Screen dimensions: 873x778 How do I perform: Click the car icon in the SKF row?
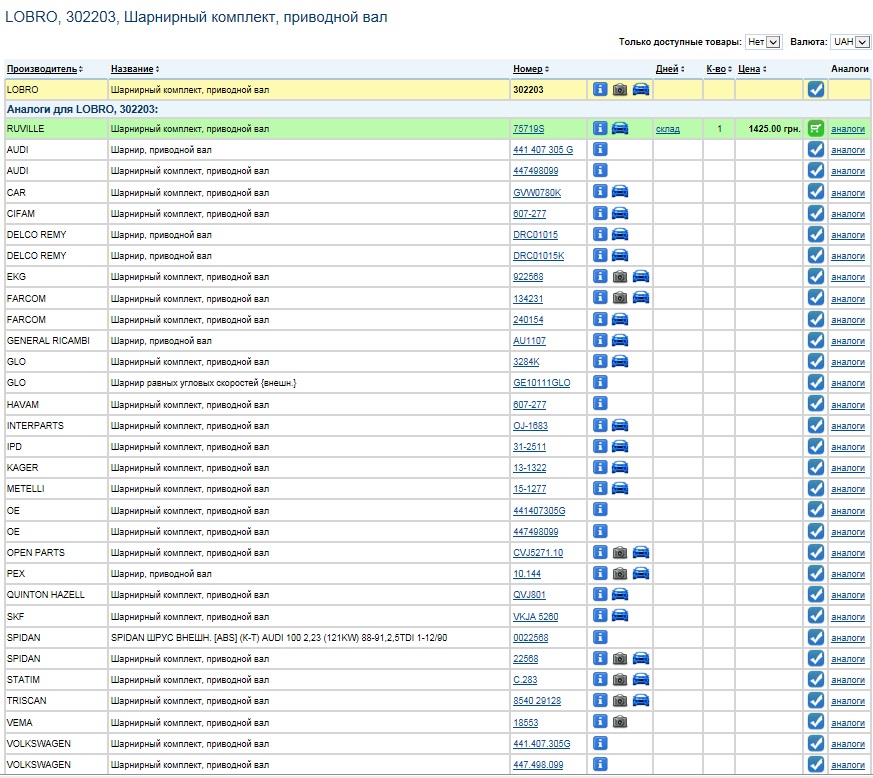(620, 616)
